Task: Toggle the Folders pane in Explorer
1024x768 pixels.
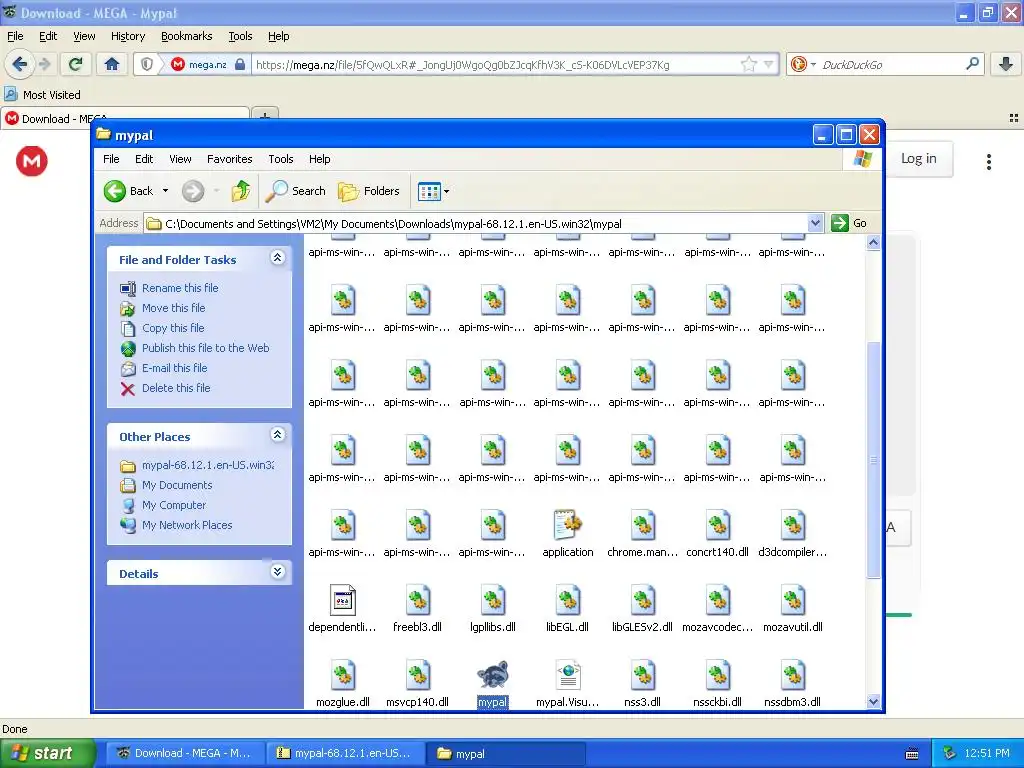Action: tap(369, 191)
